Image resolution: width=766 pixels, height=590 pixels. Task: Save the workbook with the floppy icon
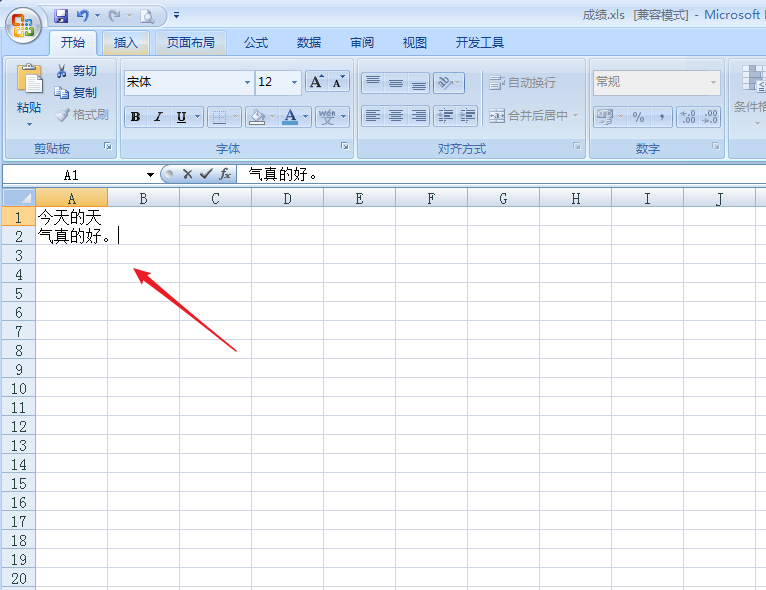(x=61, y=16)
